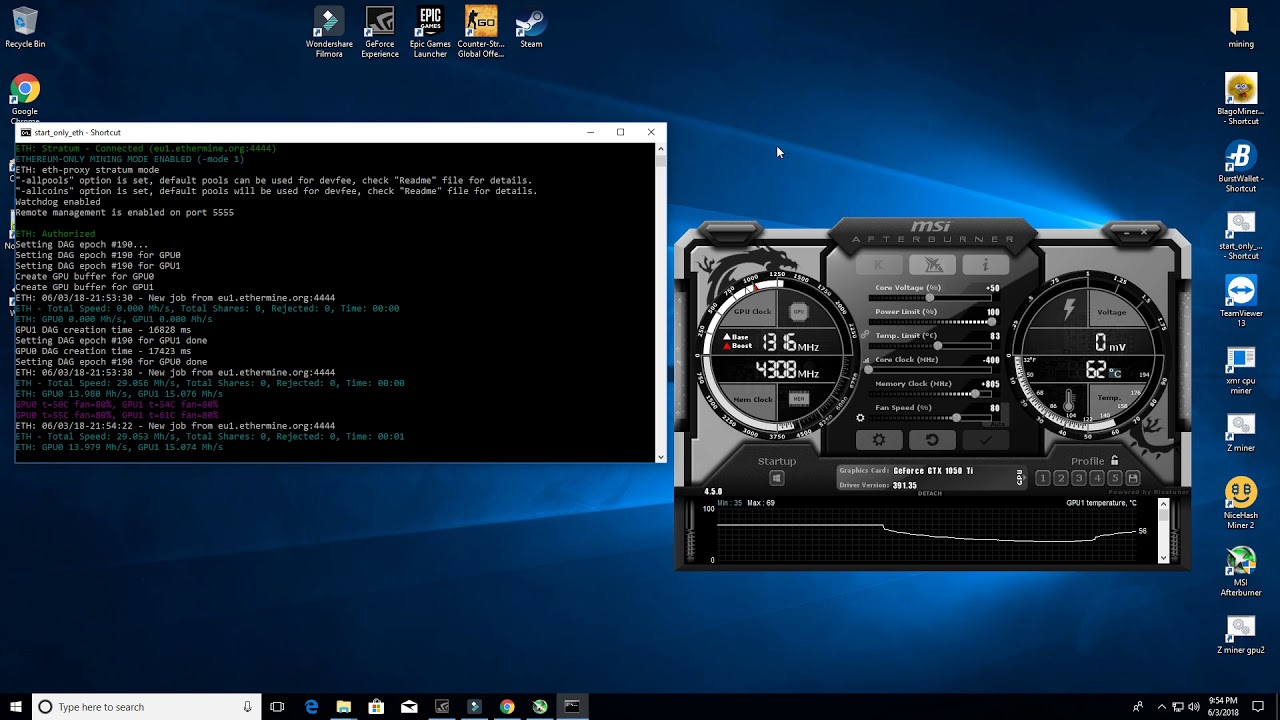Image resolution: width=1280 pixels, height=720 pixels.
Task: Click DETACH under the graphics card info
Action: click(x=930, y=494)
